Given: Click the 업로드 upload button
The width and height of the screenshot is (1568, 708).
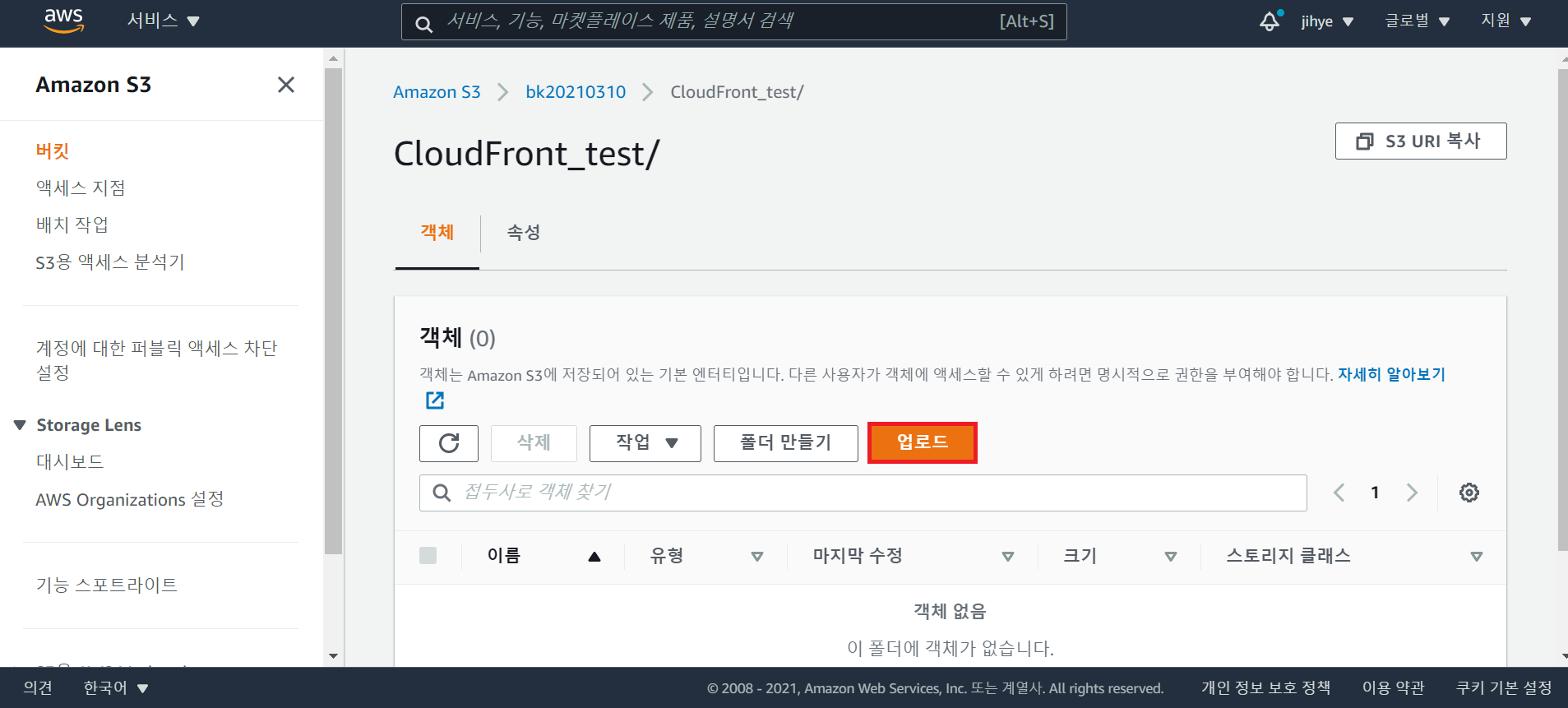Looking at the screenshot, I should 923,442.
